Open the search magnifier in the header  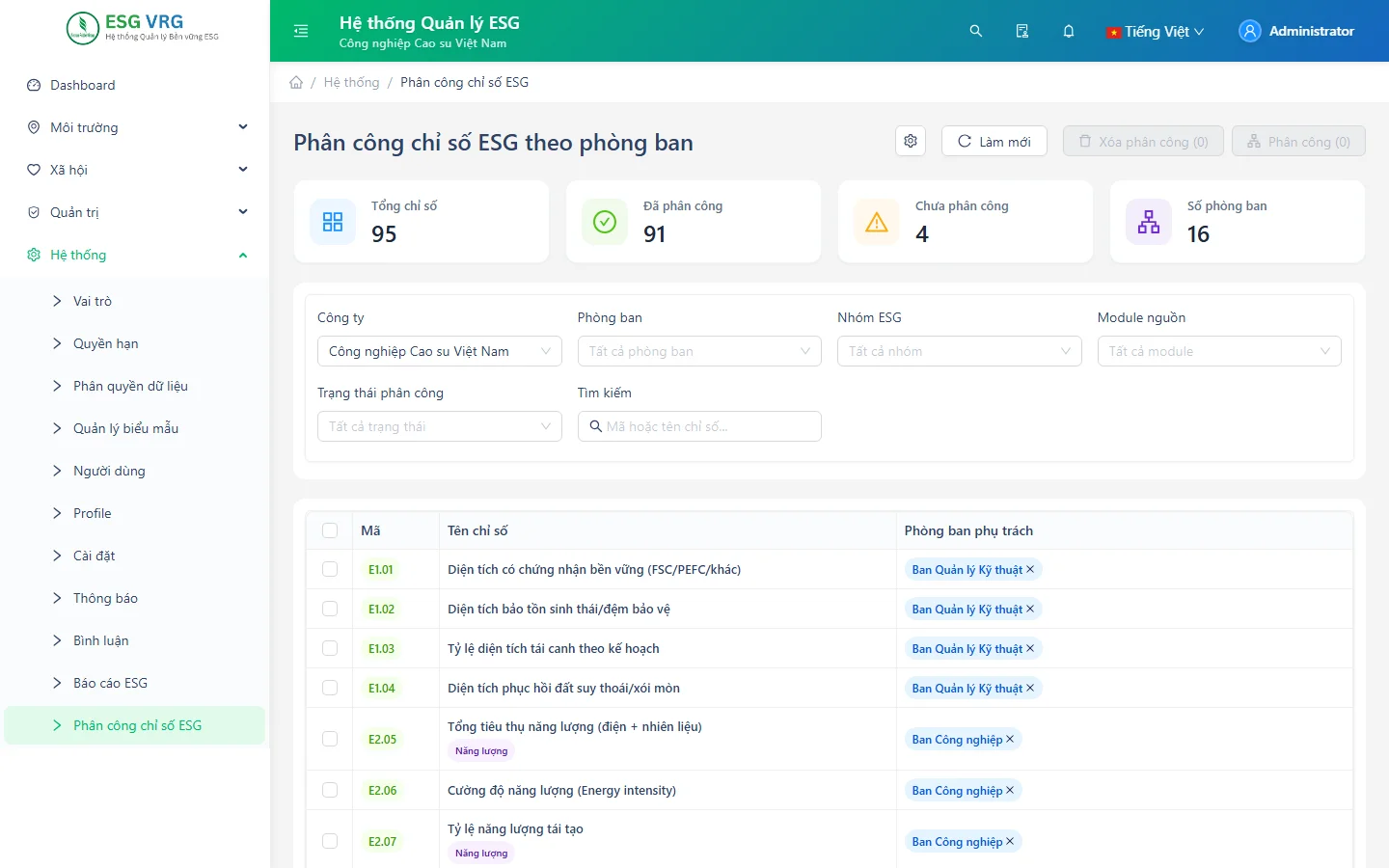click(x=976, y=31)
